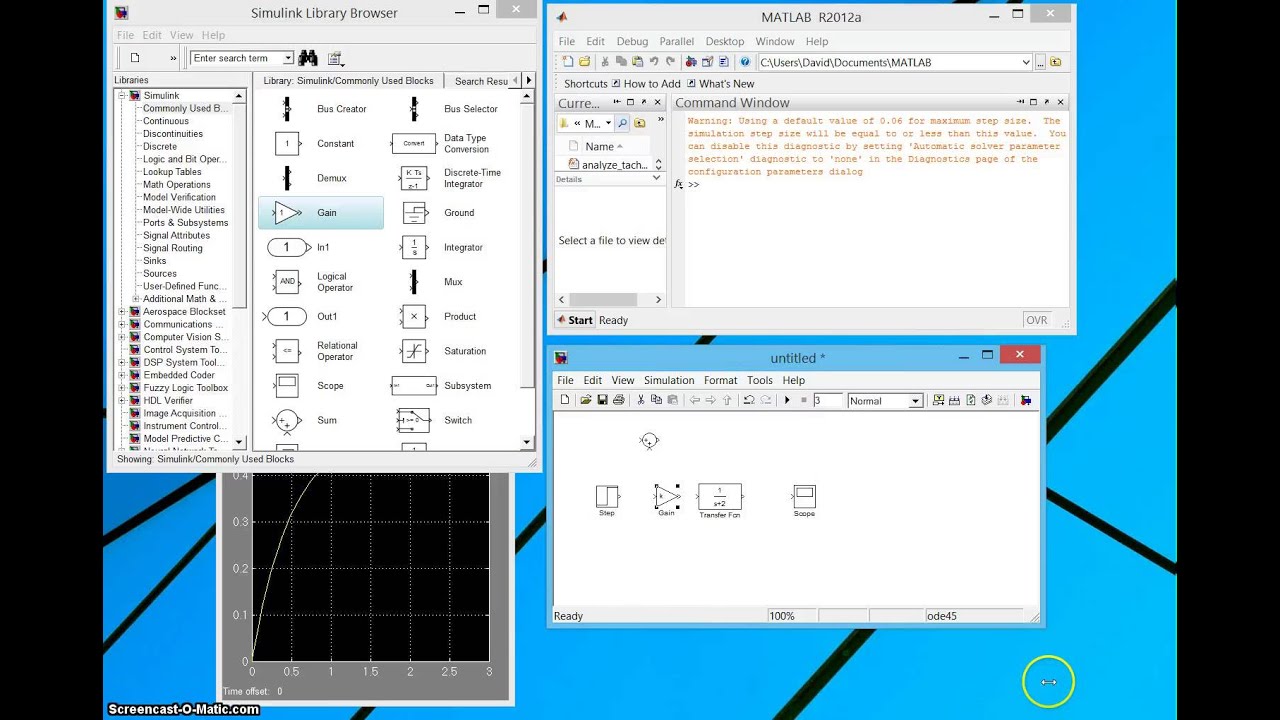Click Shortcuts label in MATLAB toolbar
This screenshot has width=1280, height=720.
[x=585, y=84]
